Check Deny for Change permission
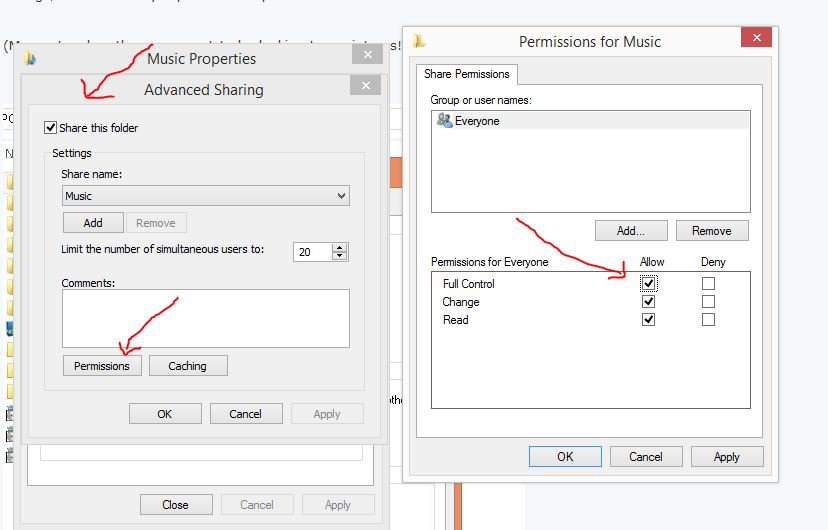This screenshot has height=530, width=828. click(x=708, y=302)
